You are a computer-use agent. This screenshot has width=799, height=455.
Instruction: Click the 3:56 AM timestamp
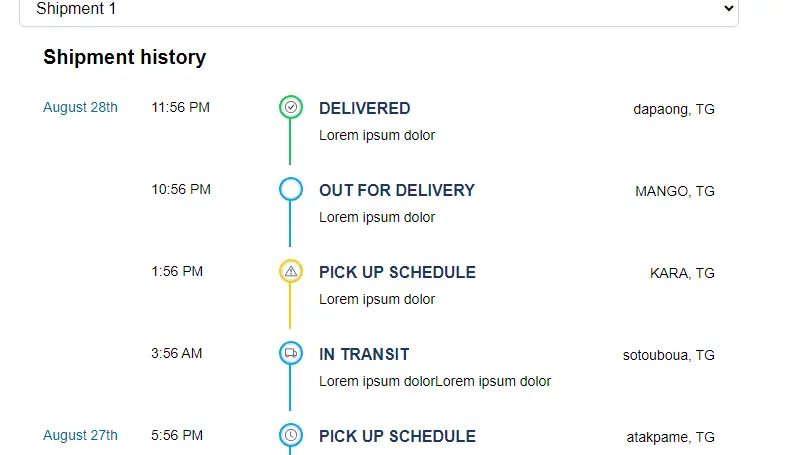pyautogui.click(x=177, y=353)
